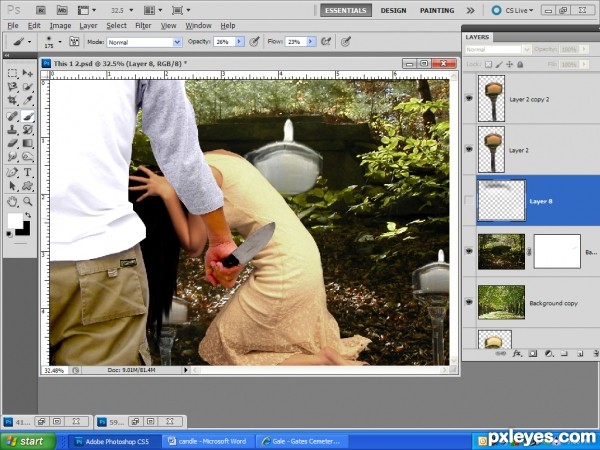The height and width of the screenshot is (450, 600).
Task: Open Brush Preset picker arrow
Action: [x=60, y=41]
